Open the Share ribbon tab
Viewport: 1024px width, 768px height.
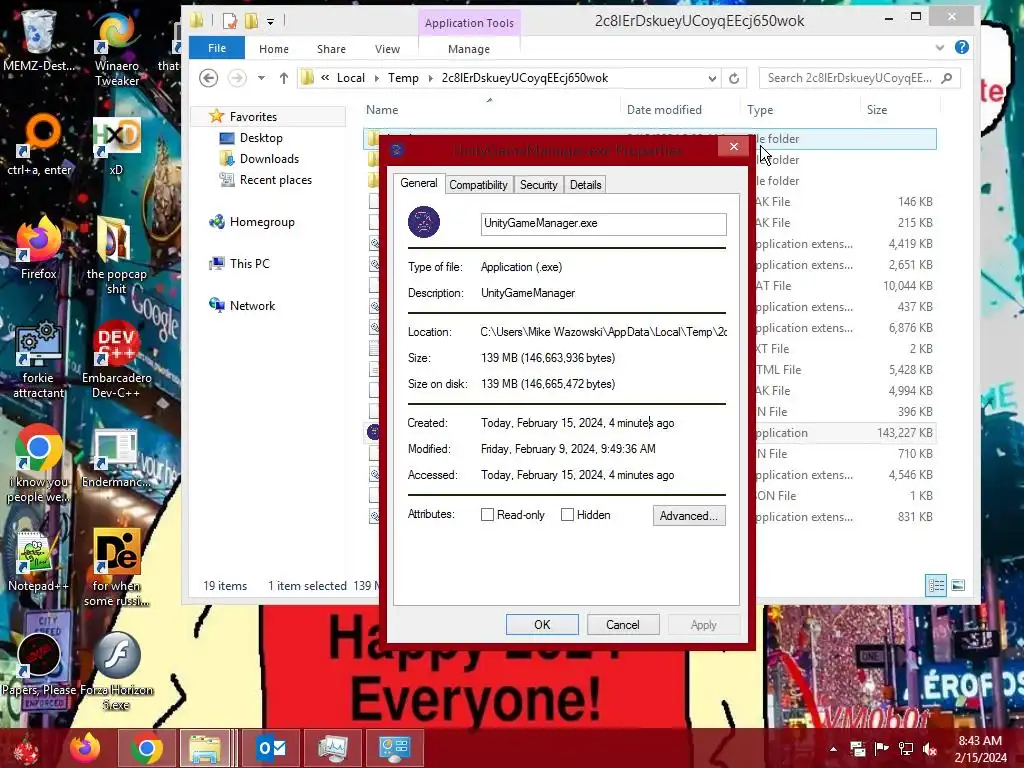coord(331,49)
